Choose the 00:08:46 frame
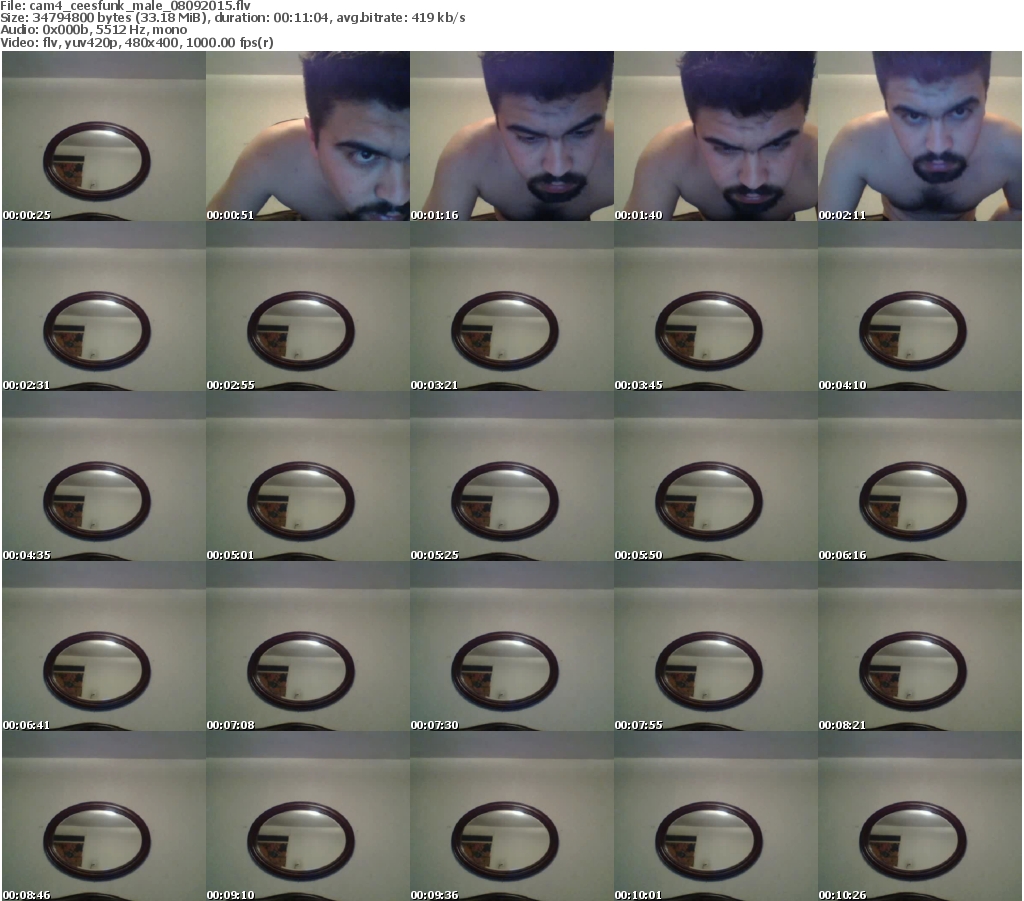Screen dimensions: 1024x901 coord(104,816)
